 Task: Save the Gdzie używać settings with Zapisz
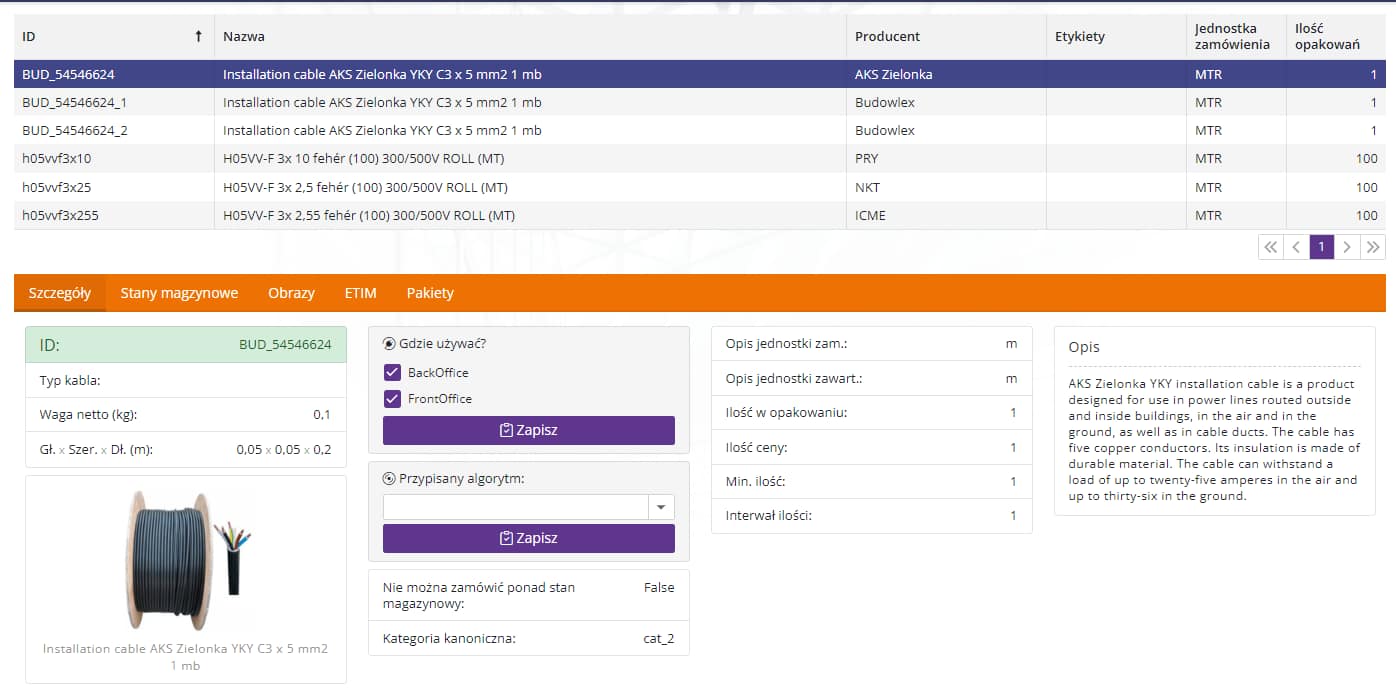(528, 430)
